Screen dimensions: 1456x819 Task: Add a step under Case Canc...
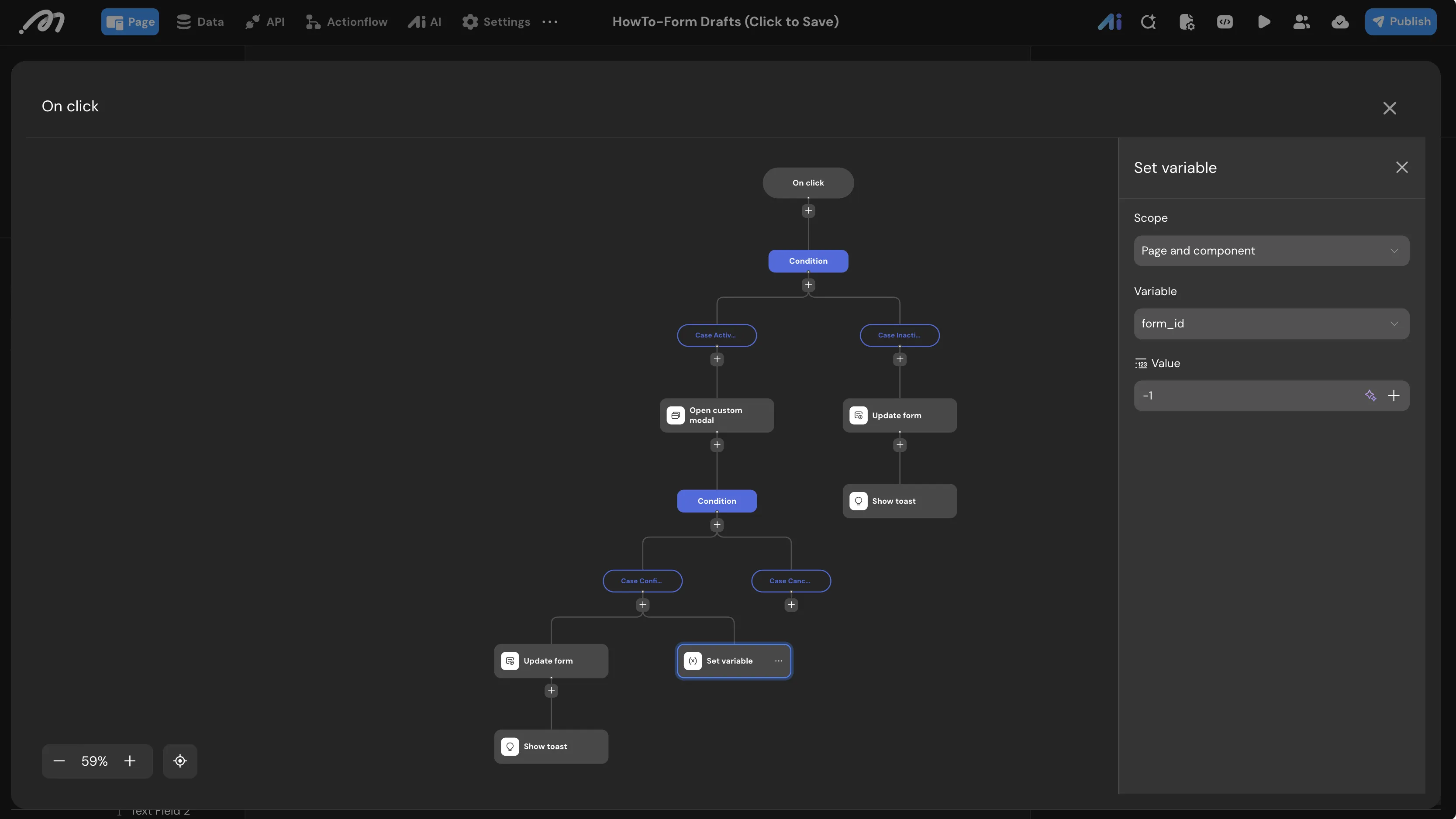[791, 605]
